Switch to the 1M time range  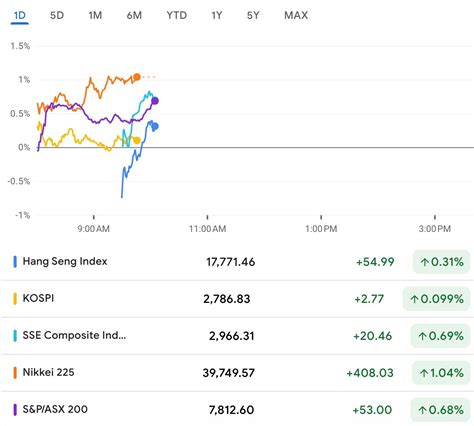pyautogui.click(x=95, y=15)
